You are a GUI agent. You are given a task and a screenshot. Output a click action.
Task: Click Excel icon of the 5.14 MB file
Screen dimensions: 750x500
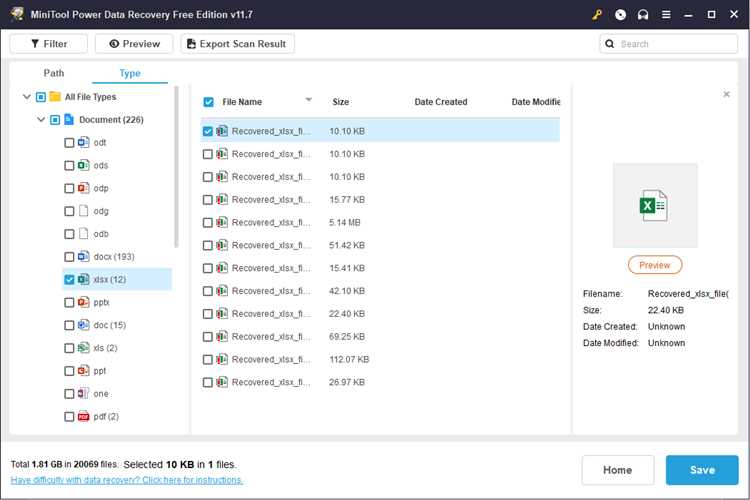click(222, 222)
